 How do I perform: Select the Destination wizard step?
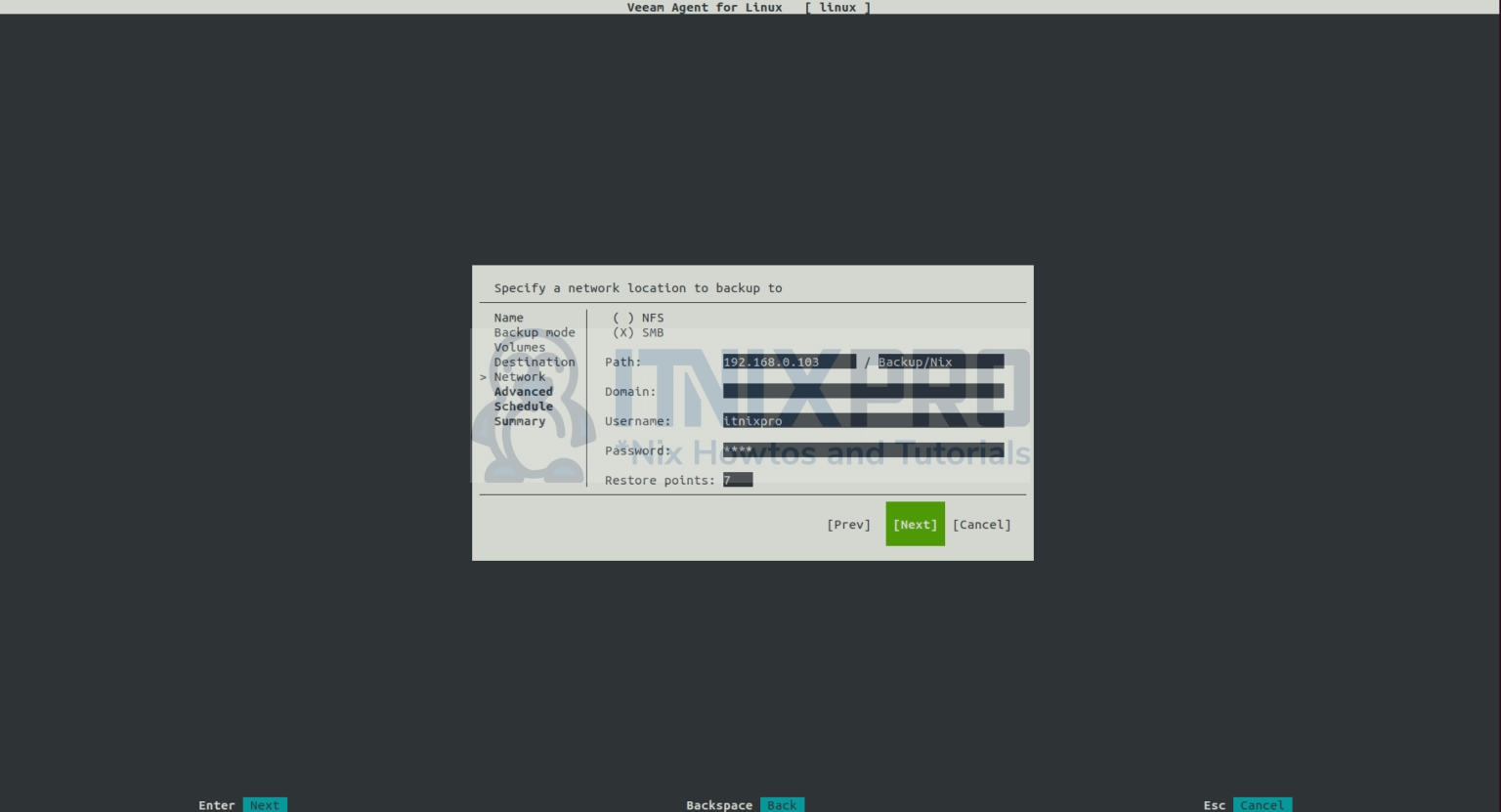[x=535, y=362]
